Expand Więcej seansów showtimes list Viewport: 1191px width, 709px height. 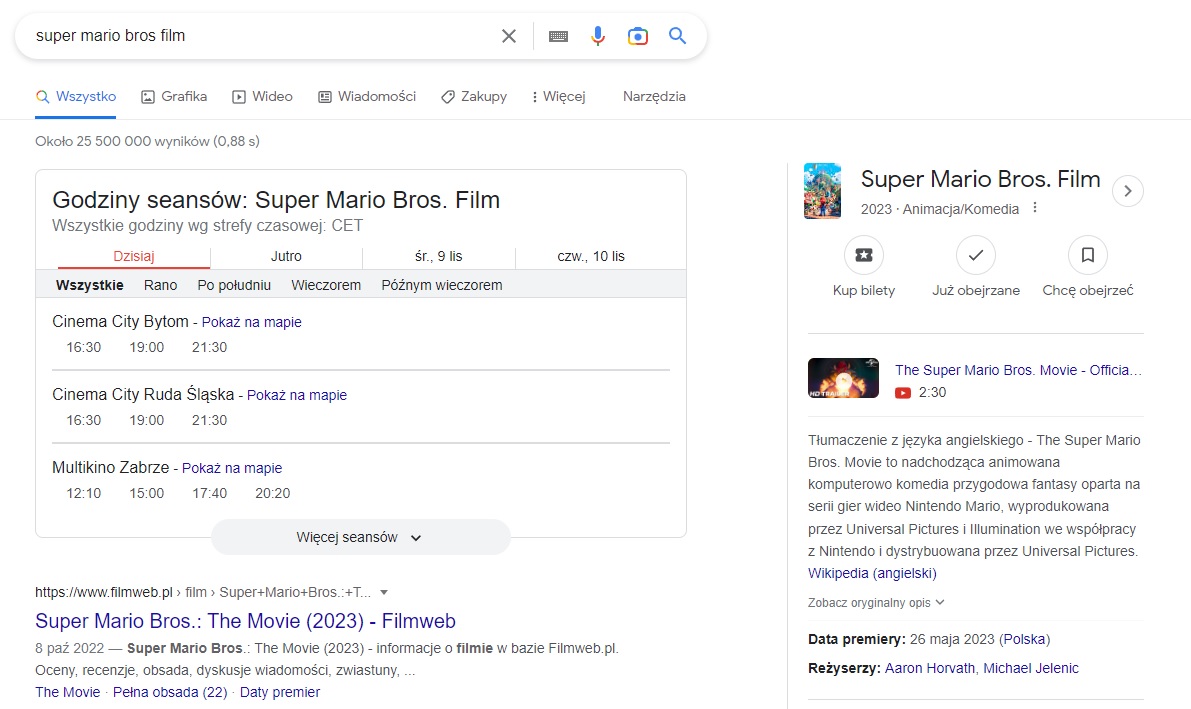[x=360, y=537]
